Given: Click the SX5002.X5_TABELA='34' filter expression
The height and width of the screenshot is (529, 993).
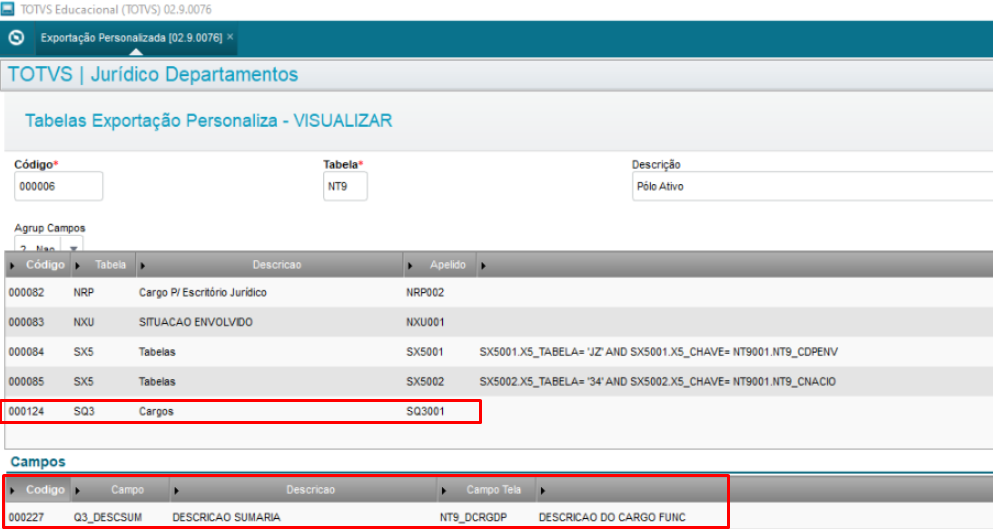Looking at the screenshot, I should [x=657, y=381].
